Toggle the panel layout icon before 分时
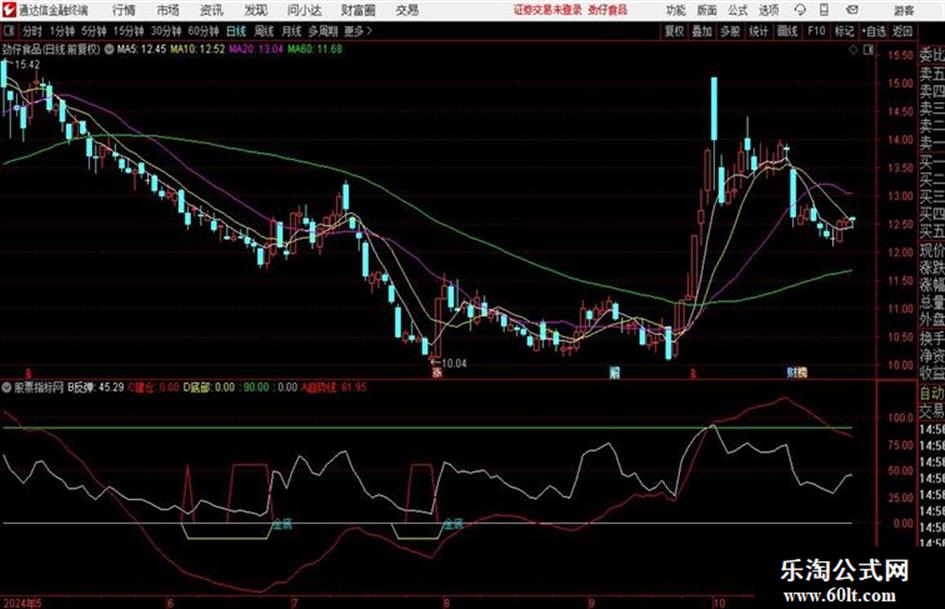The image size is (945, 609). (x=9, y=31)
